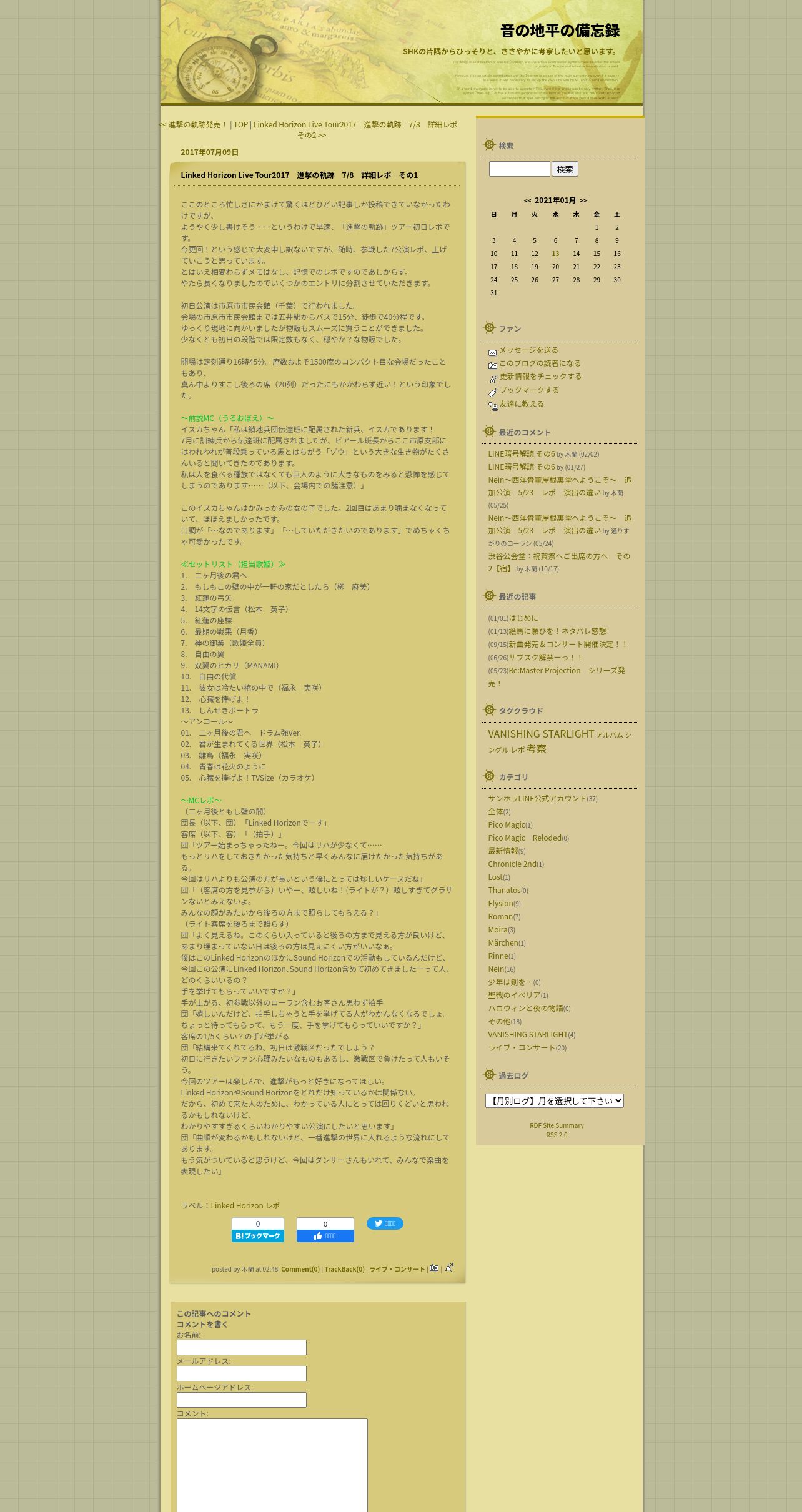This screenshot has height=1512, width=802.
Task: Click the reader icon in the post footer
Action: click(434, 1268)
